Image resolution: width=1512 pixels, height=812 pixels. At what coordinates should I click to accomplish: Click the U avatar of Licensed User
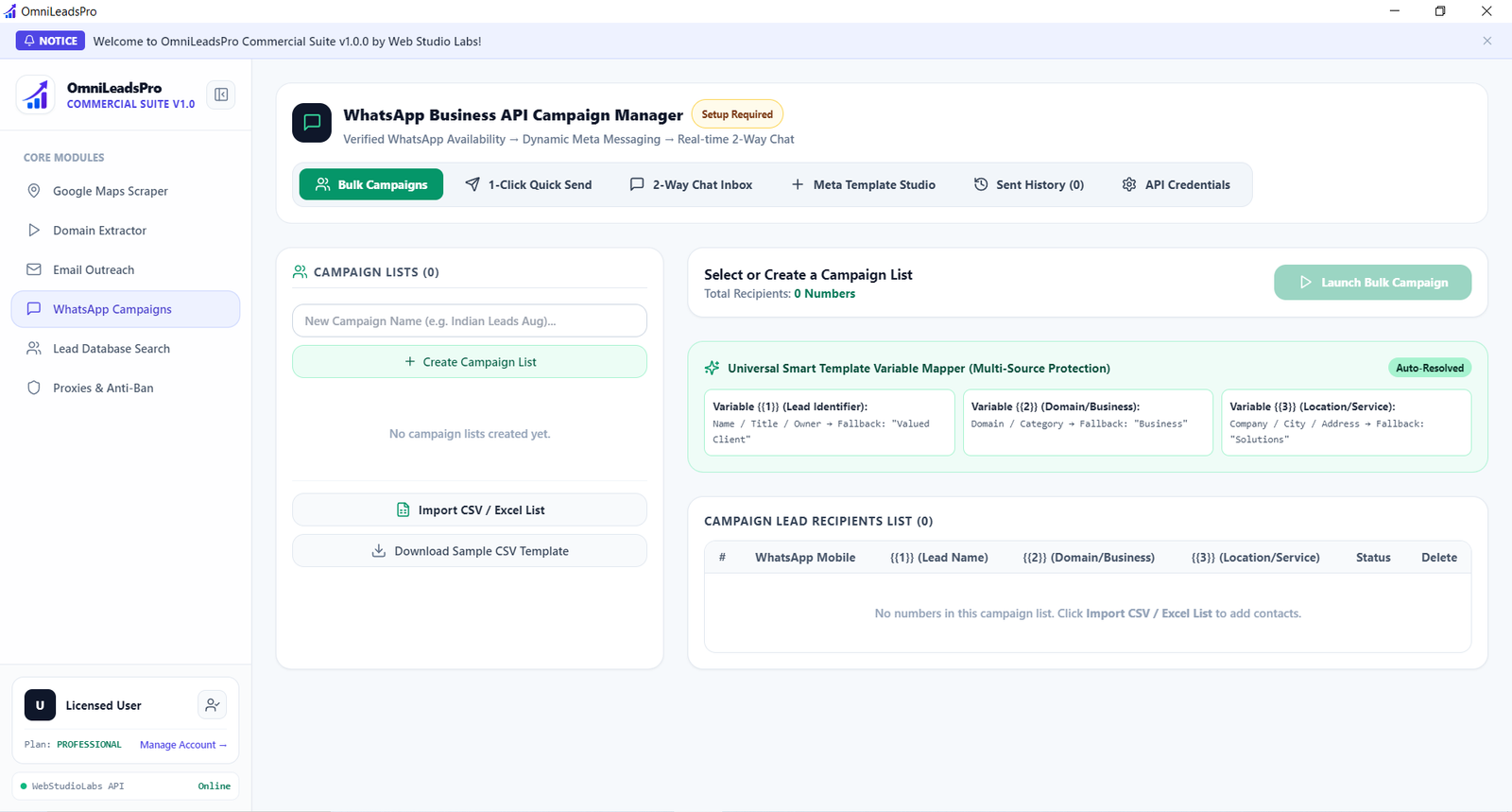click(x=40, y=705)
